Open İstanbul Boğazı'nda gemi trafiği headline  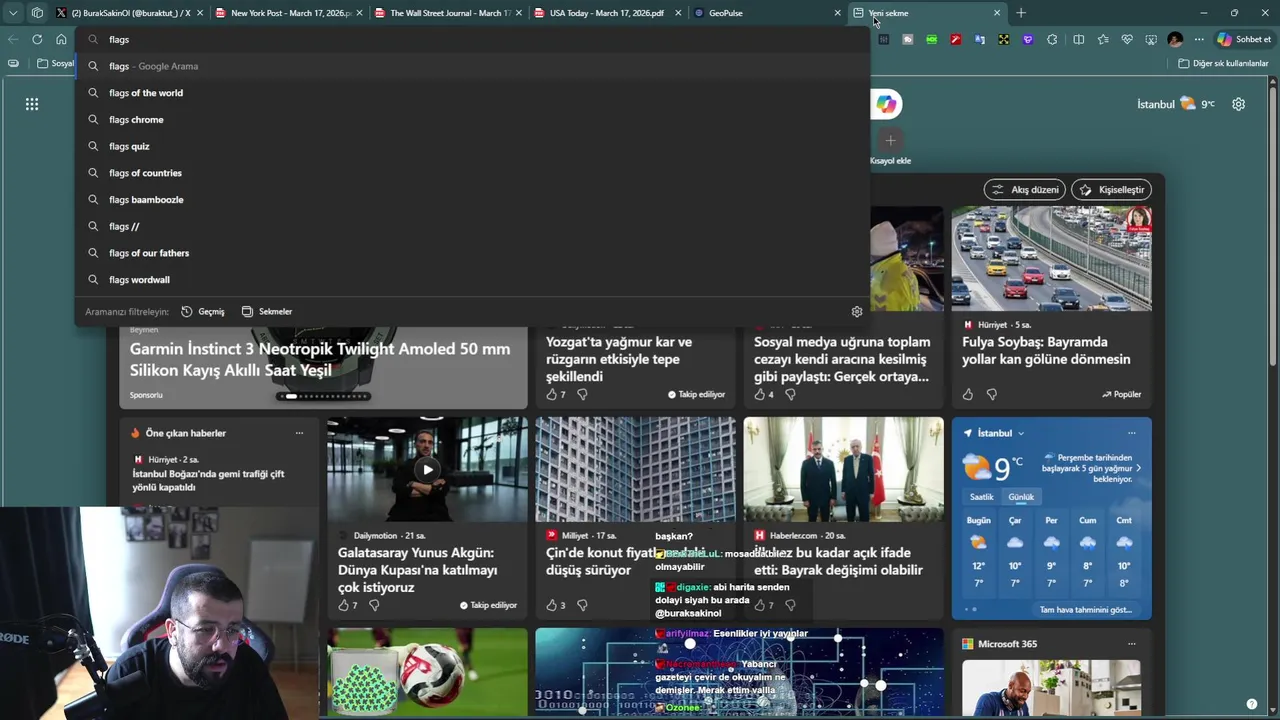[209, 480]
